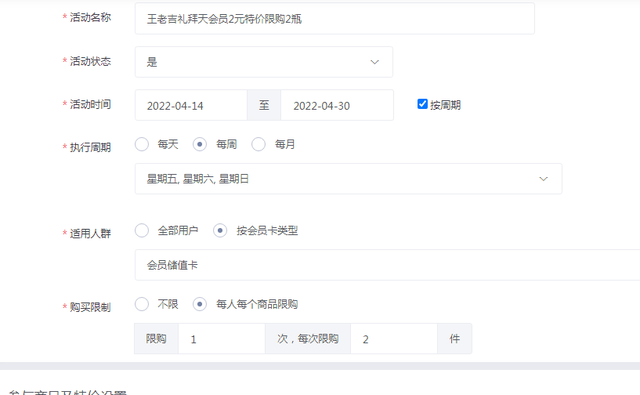Click the 星期五, 星期六, 星期日 selection box

[x=349, y=179]
